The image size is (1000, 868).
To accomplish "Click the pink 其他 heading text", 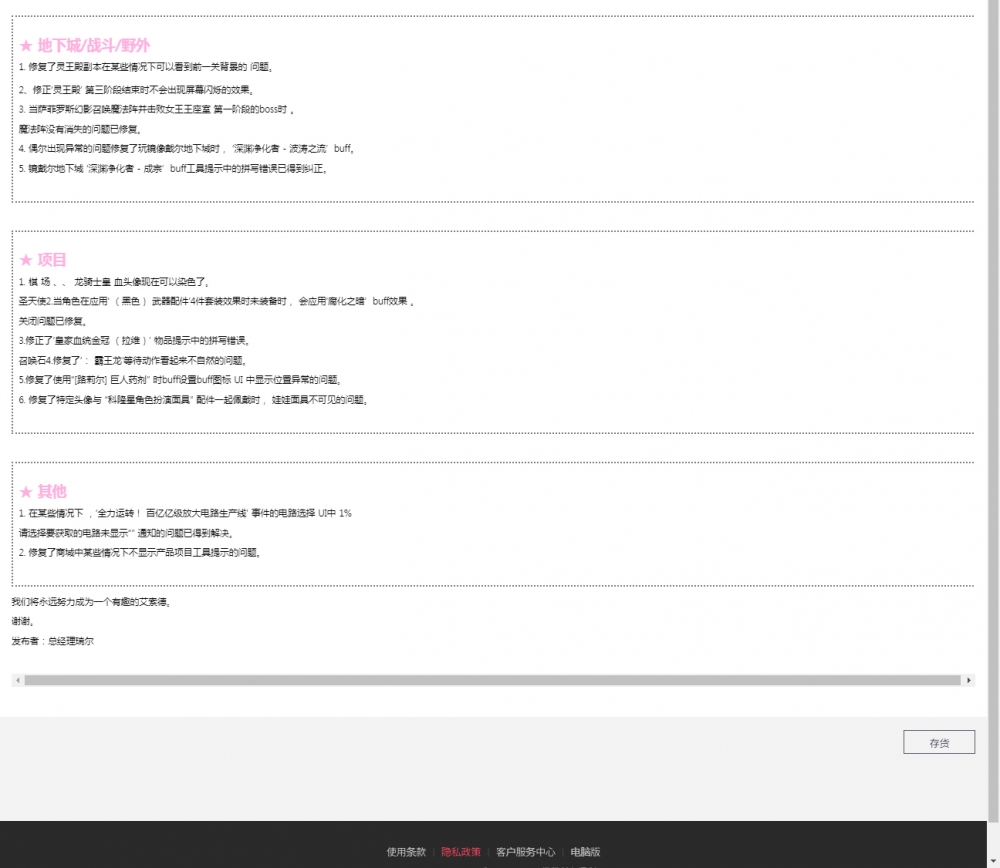I will tap(52, 492).
